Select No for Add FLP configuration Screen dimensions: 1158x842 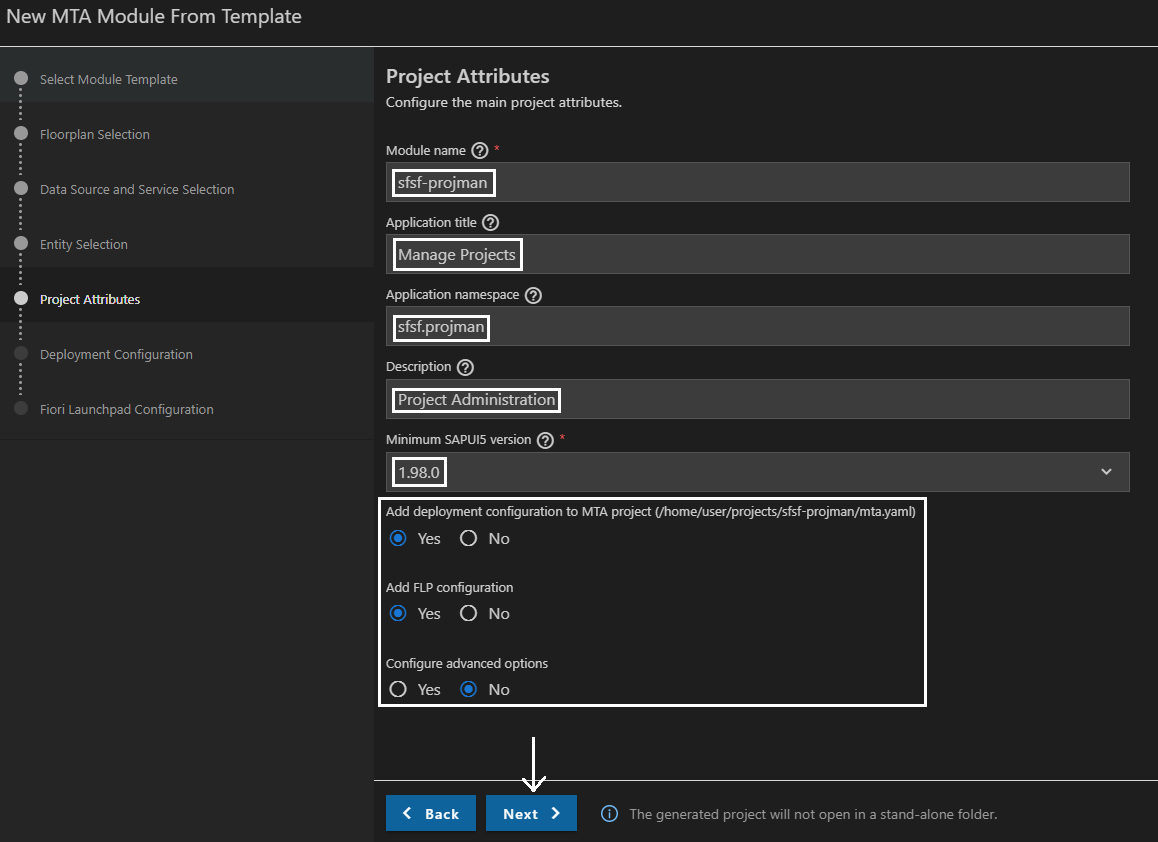point(468,614)
